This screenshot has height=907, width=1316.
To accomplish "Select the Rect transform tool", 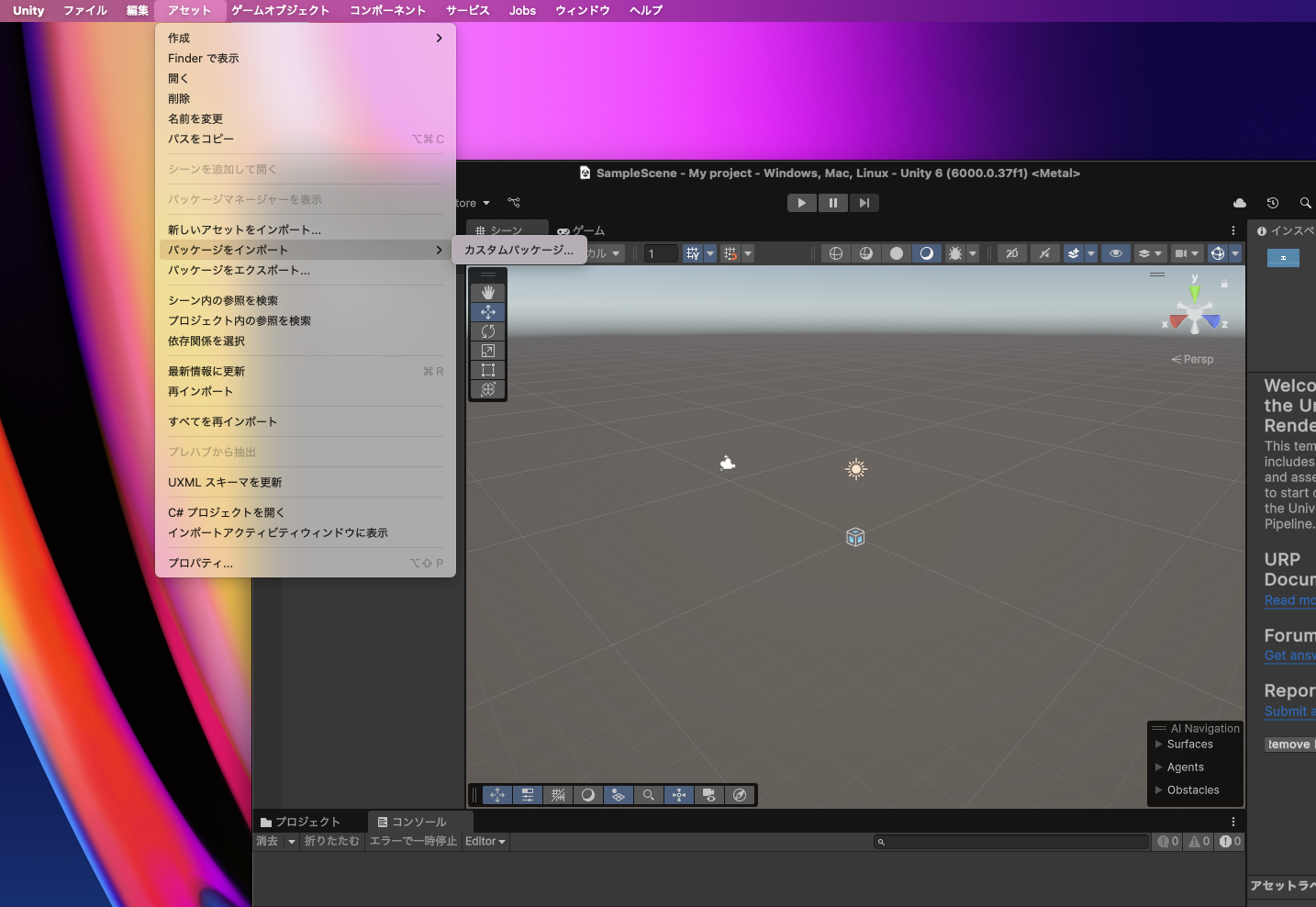I will click(488, 370).
